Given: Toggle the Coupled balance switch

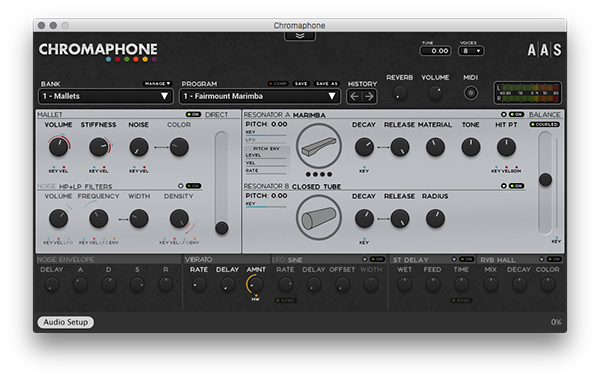Looking at the screenshot, I should pyautogui.click(x=545, y=125).
